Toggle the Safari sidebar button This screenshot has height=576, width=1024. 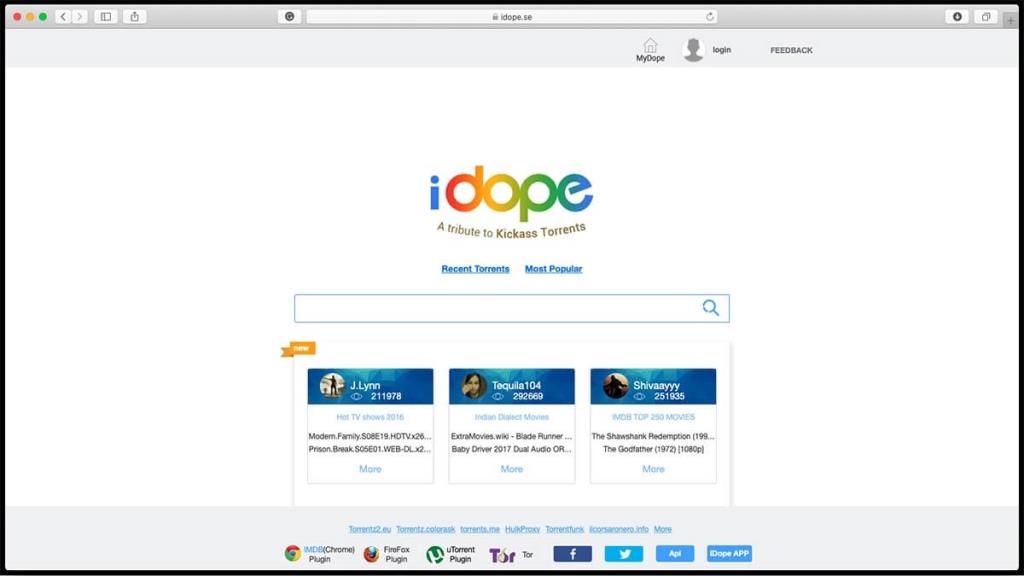tap(105, 17)
